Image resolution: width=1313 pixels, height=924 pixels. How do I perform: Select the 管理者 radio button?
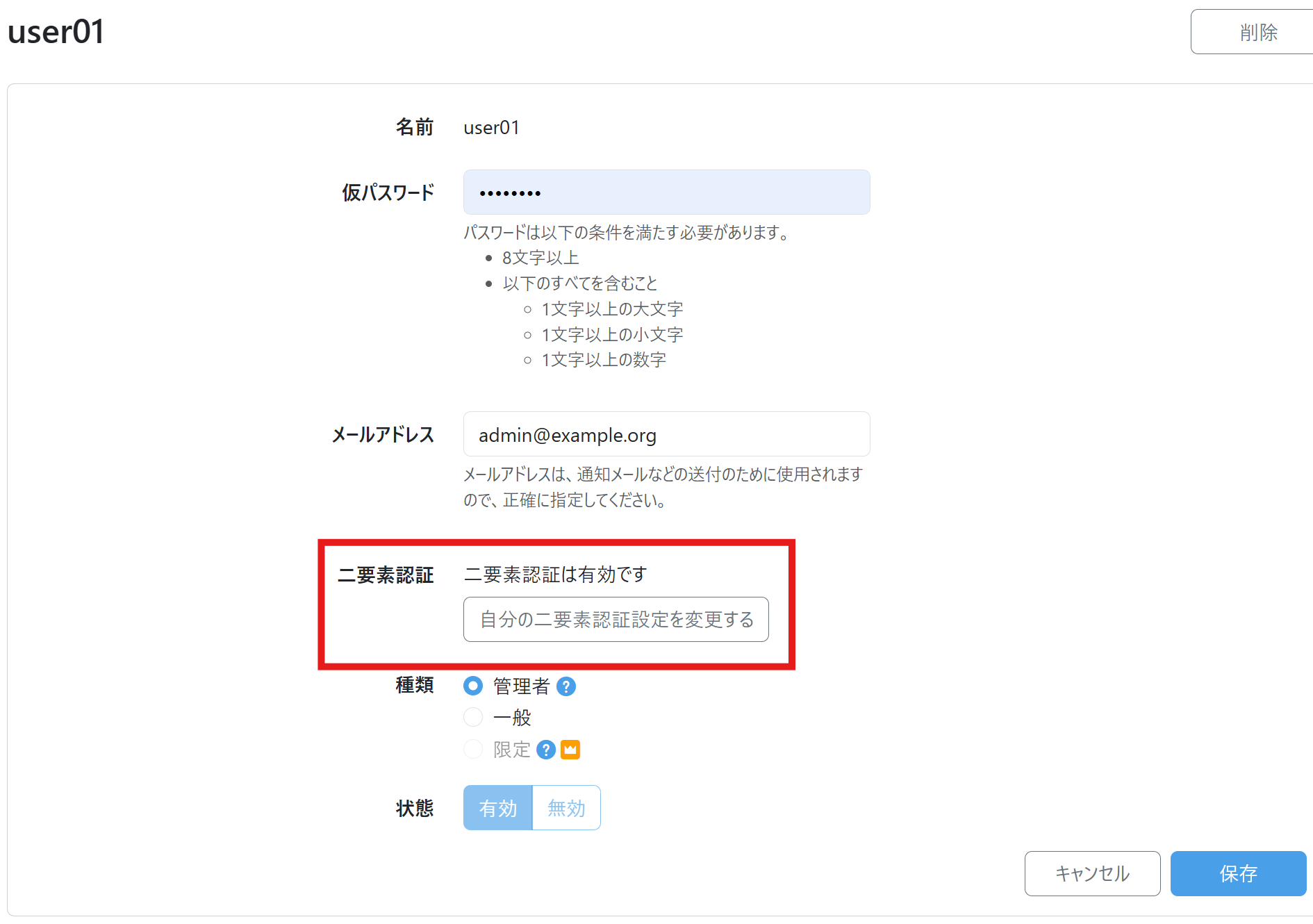tap(473, 686)
